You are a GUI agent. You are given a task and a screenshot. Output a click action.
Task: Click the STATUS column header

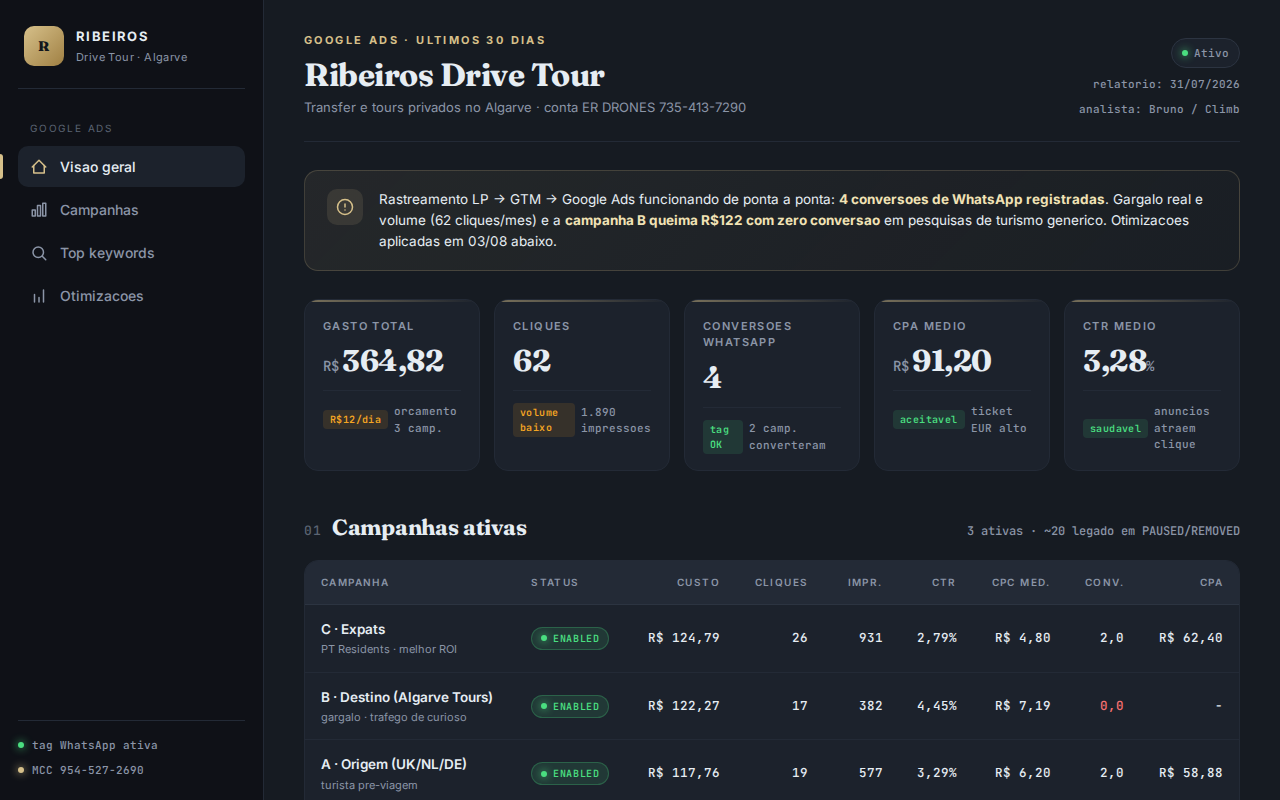tap(554, 583)
